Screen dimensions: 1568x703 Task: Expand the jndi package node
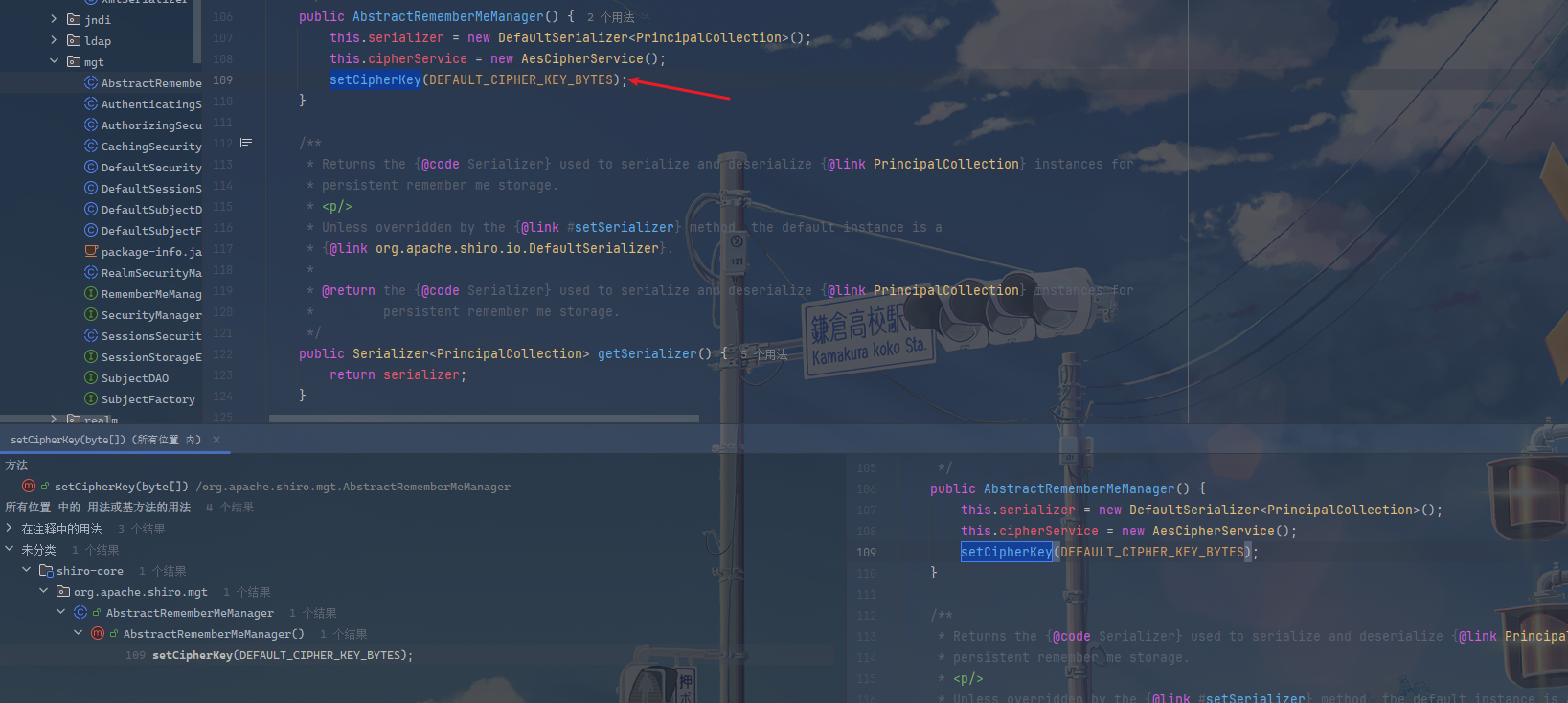pos(54,20)
